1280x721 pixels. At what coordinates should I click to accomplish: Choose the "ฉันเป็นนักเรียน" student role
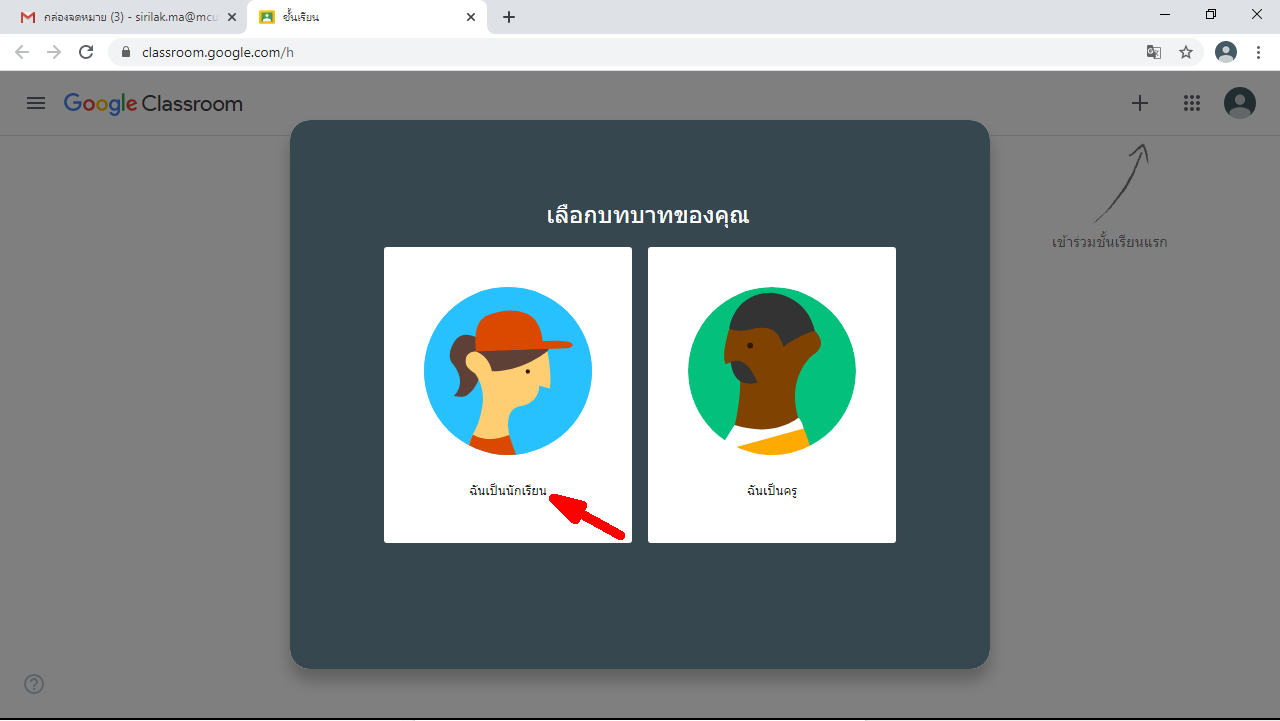tap(508, 491)
